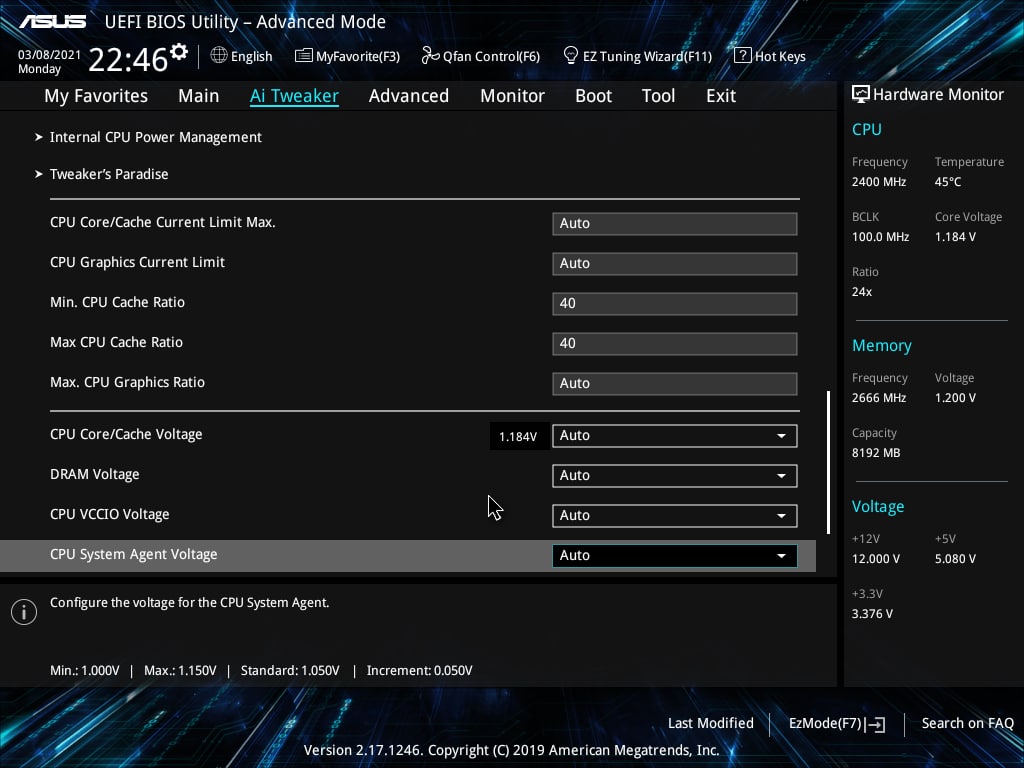Open MyFavorite(F3) label
The image size is (1024, 768).
pyautogui.click(x=358, y=56)
